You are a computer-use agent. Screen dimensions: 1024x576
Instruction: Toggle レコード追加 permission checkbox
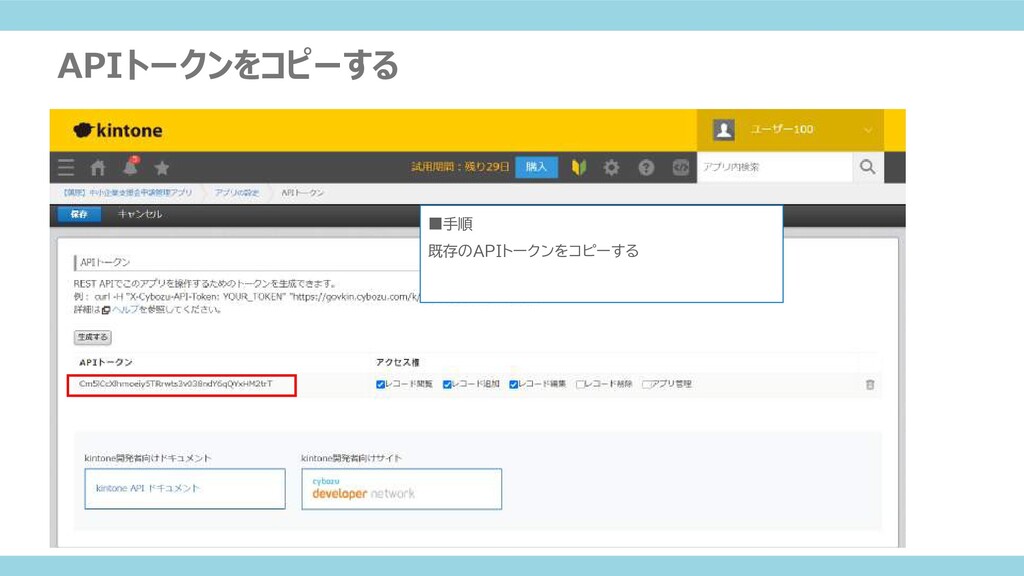point(447,384)
